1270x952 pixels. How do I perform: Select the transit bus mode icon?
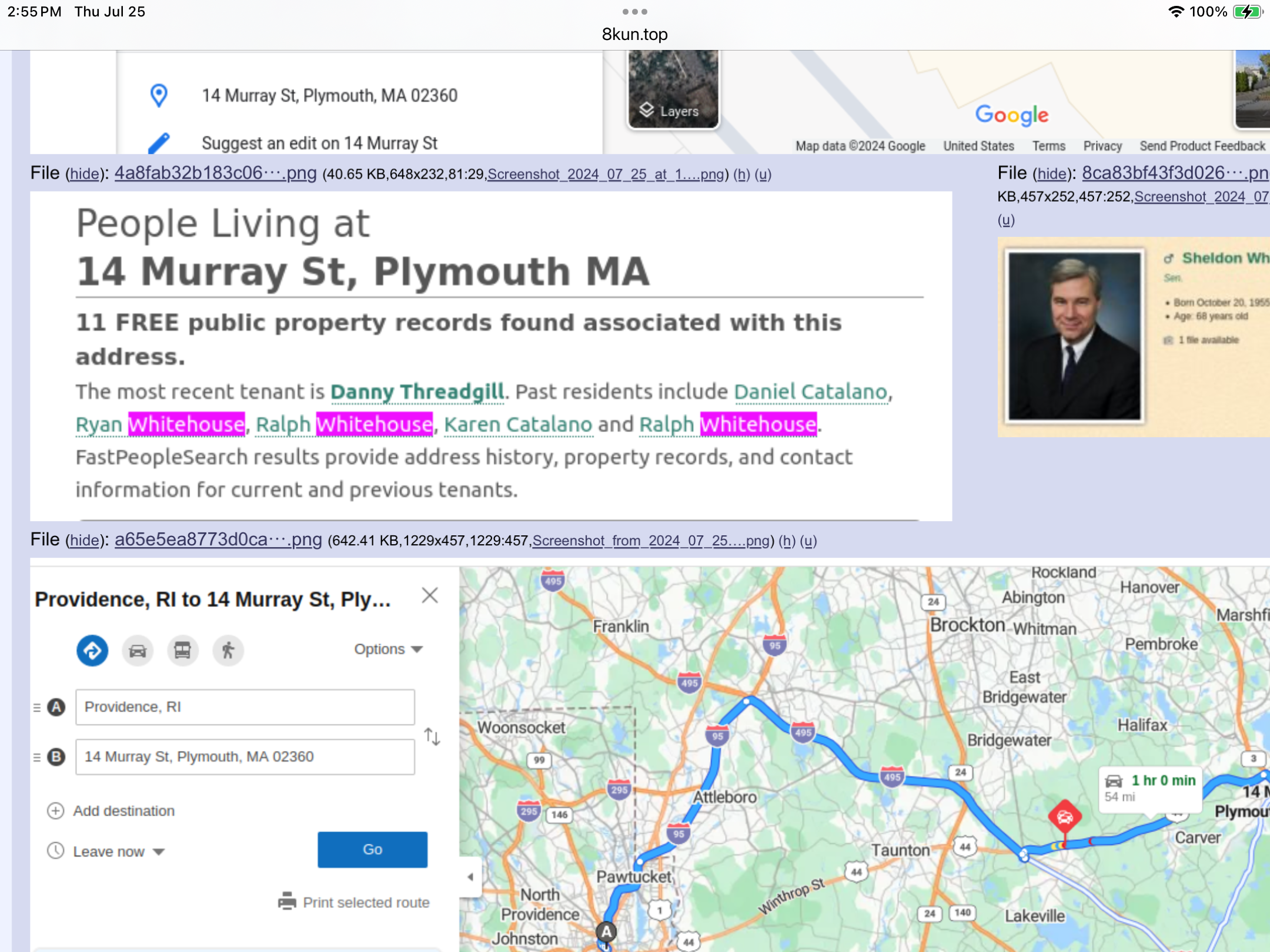click(x=182, y=650)
